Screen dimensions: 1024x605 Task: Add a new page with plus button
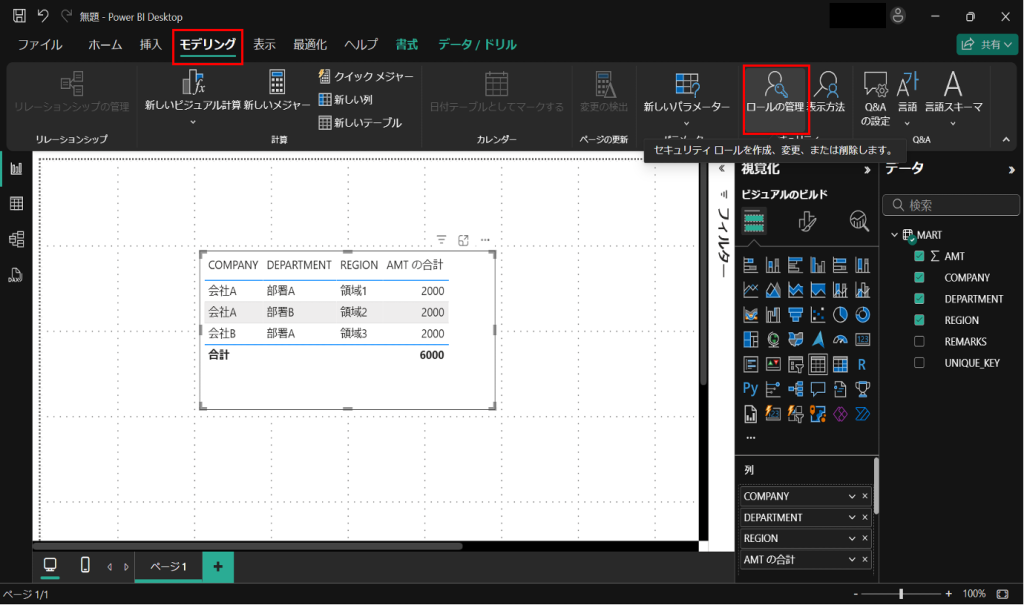pos(217,566)
